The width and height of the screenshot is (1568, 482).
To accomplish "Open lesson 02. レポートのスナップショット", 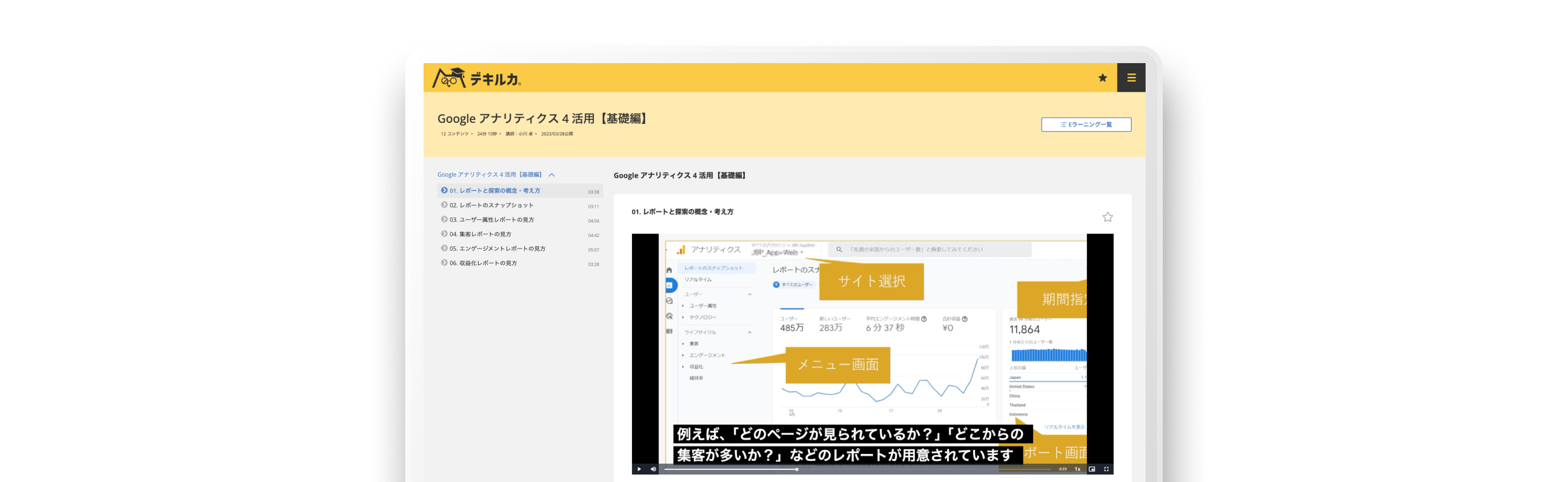I will click(x=520, y=205).
